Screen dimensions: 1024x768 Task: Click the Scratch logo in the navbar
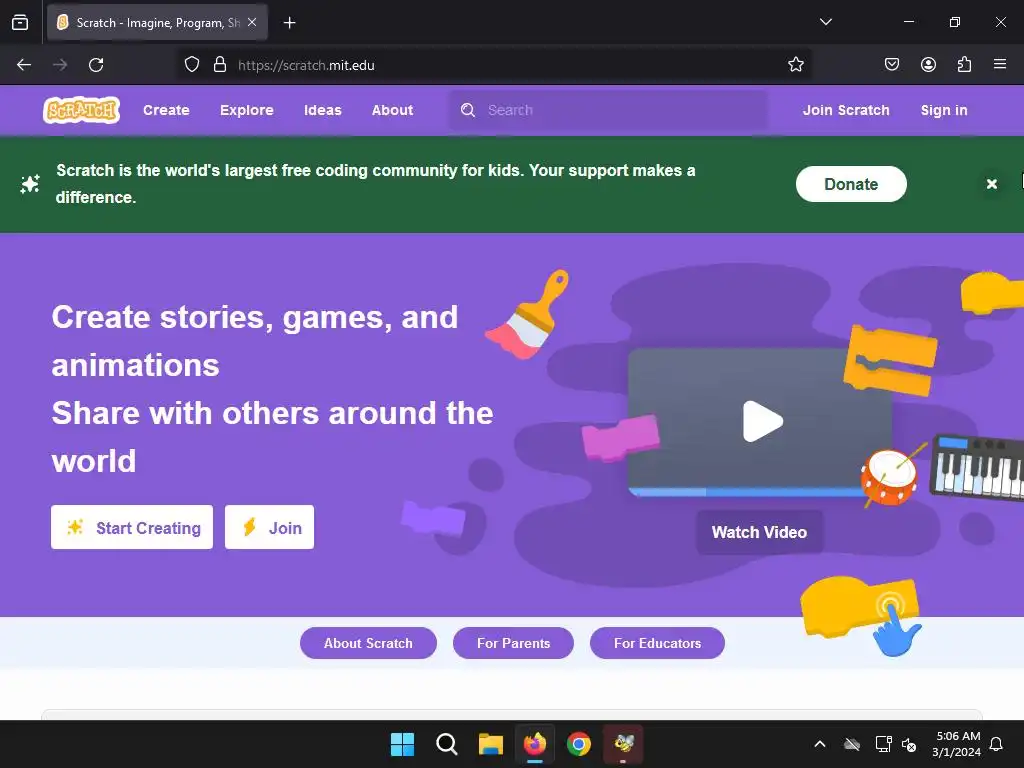pos(82,110)
